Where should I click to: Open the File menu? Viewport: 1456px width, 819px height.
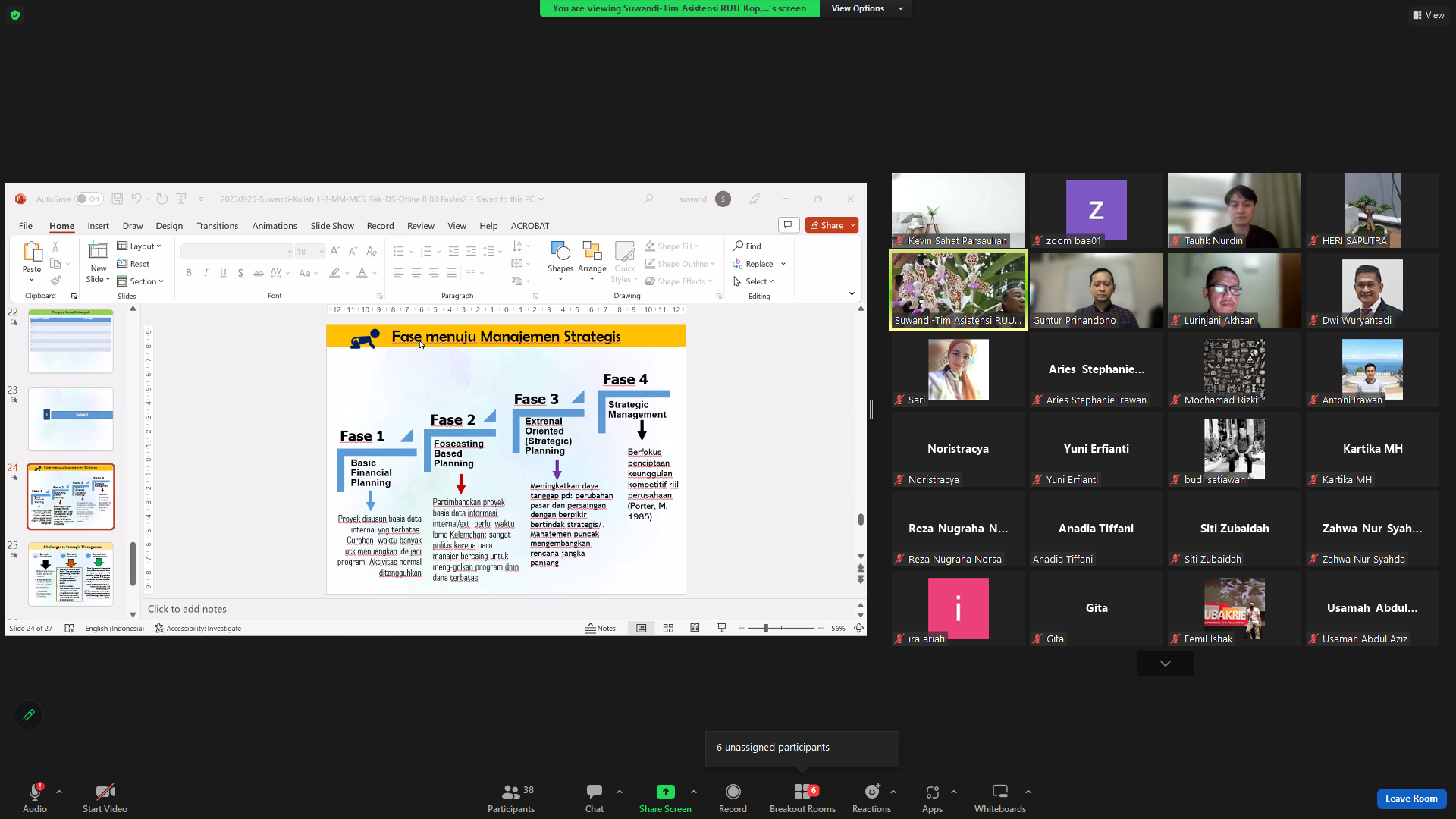click(x=26, y=226)
